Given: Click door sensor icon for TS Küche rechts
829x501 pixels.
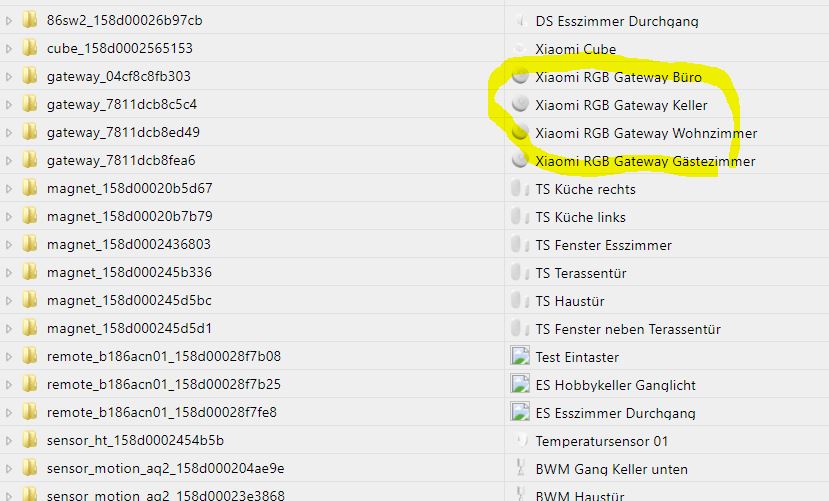Looking at the screenshot, I should 520,189.
